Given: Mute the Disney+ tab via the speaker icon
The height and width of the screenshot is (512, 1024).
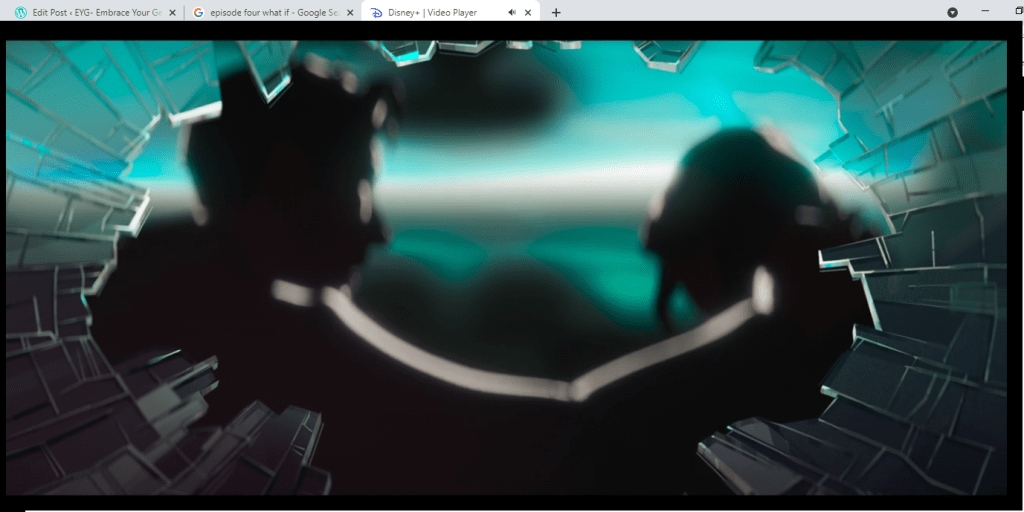Looking at the screenshot, I should tap(512, 13).
